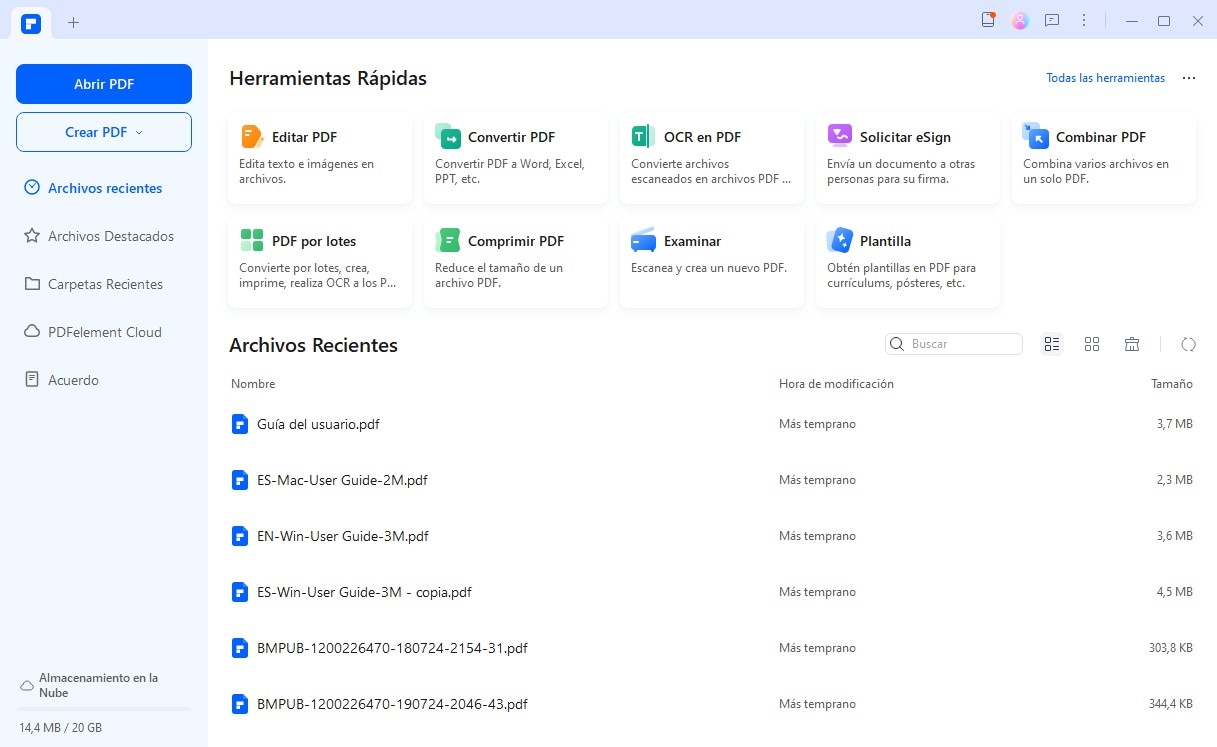Sort by Hora de modificación header
Image resolution: width=1217 pixels, height=747 pixels.
tap(836, 384)
